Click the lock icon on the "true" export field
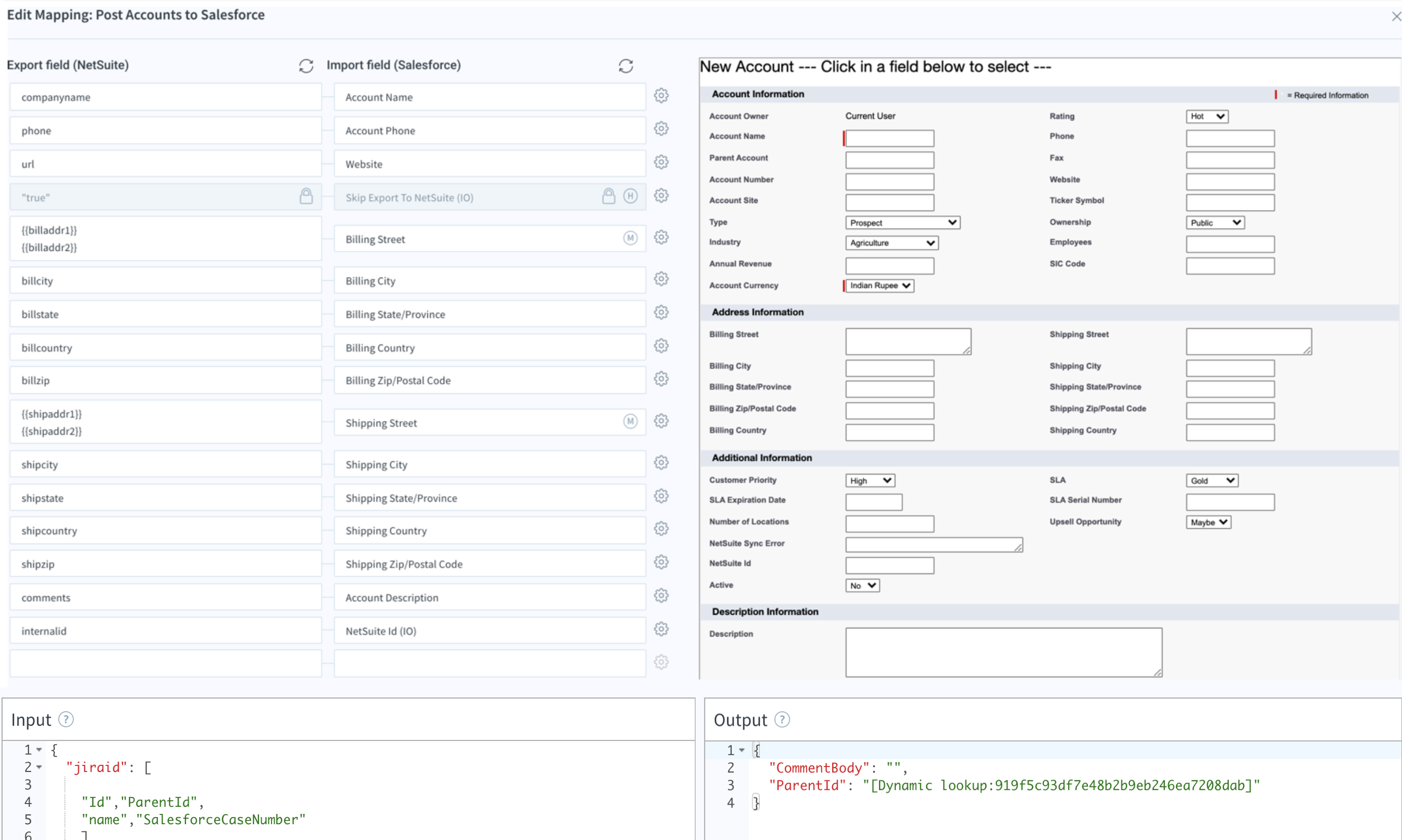This screenshot has width=1402, height=840. [x=306, y=196]
